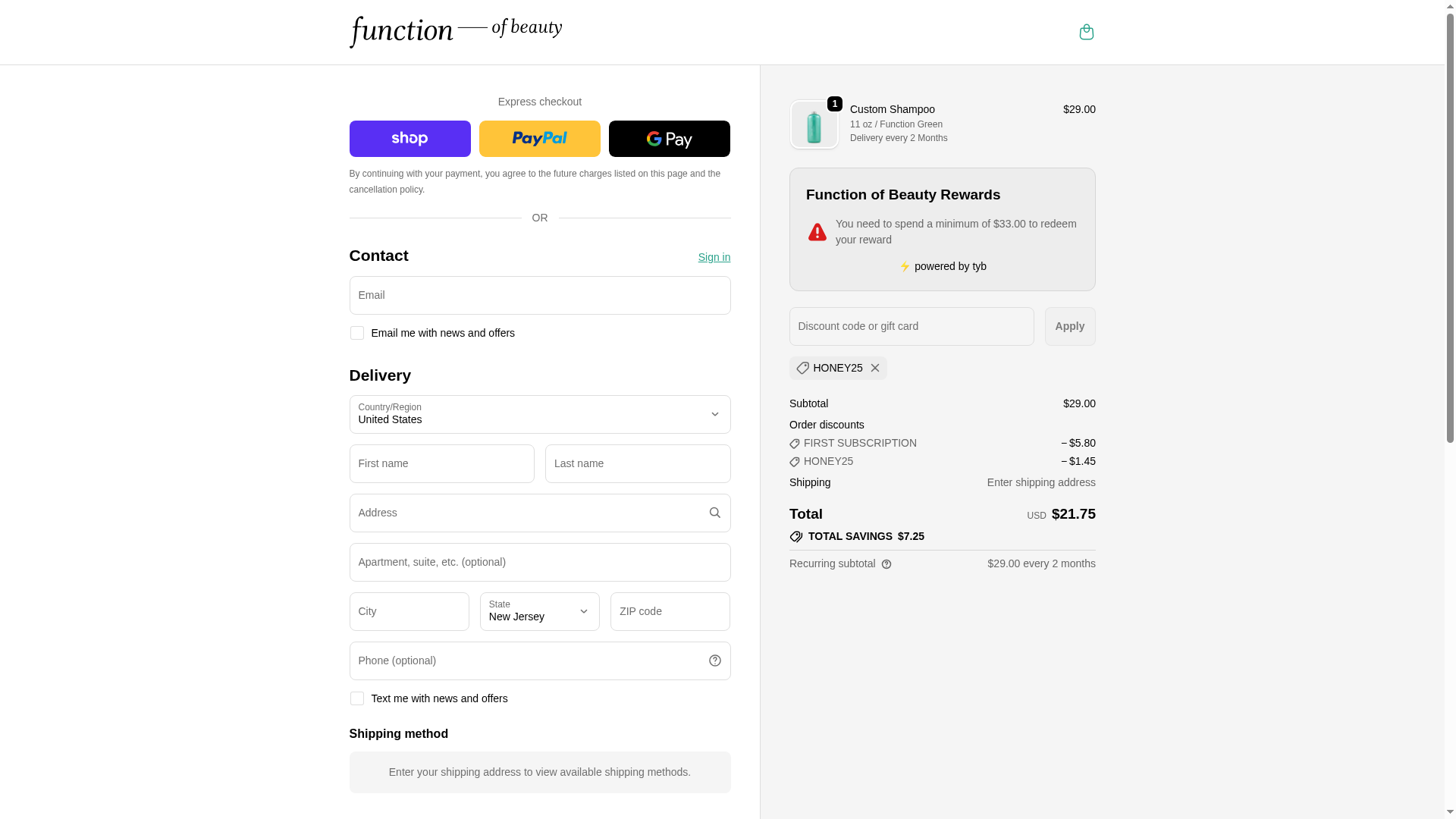
Task: Click the phone number help icon
Action: coord(714,661)
